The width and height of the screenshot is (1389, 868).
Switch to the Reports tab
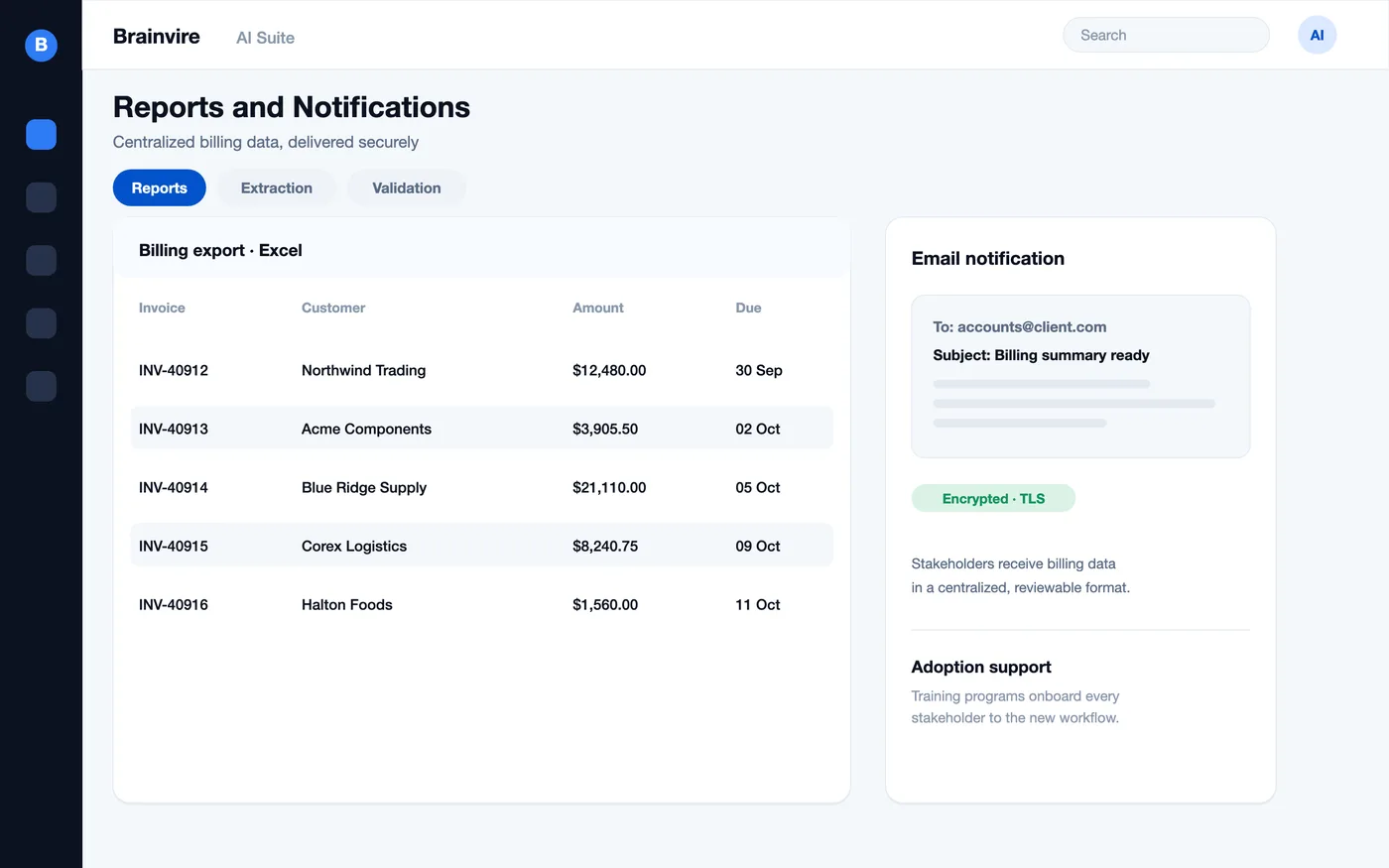tap(159, 187)
